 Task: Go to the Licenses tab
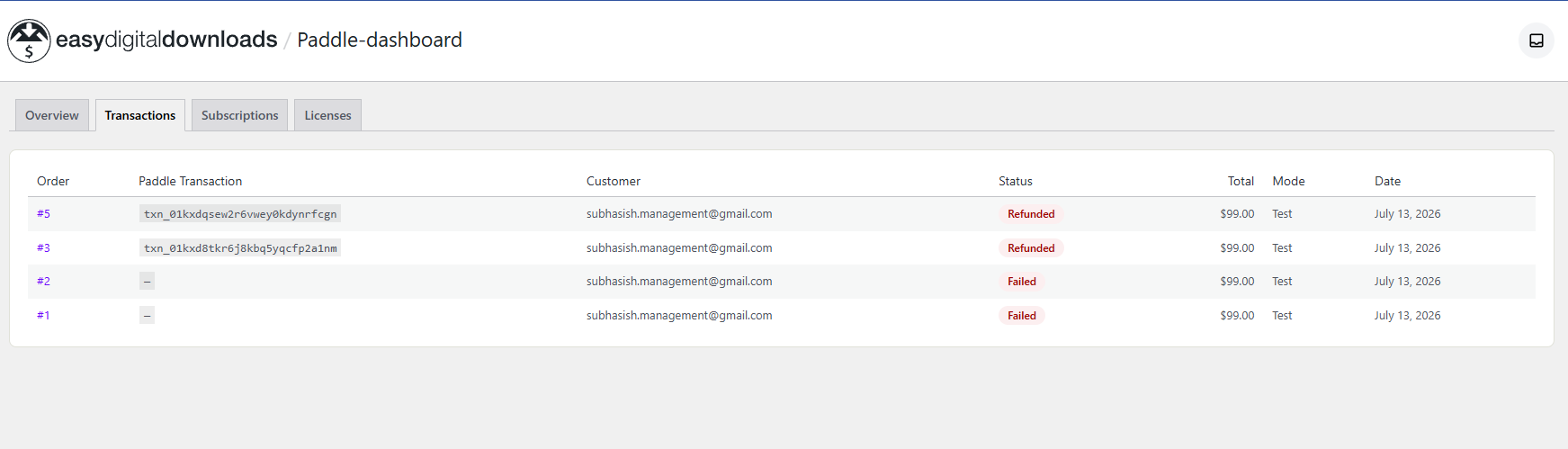pos(327,115)
